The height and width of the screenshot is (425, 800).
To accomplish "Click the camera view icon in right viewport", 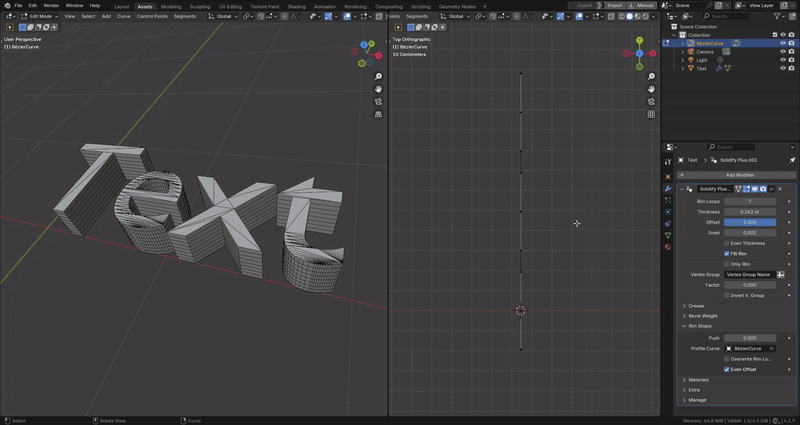I will (x=651, y=102).
